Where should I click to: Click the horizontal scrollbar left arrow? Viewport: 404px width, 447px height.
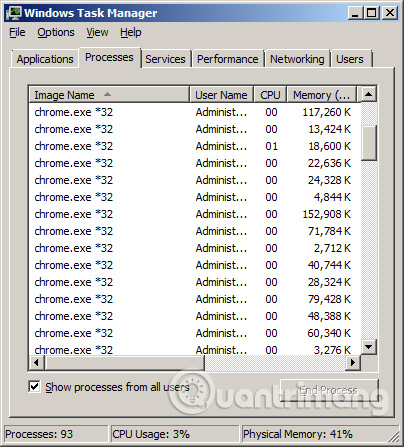(x=37, y=362)
